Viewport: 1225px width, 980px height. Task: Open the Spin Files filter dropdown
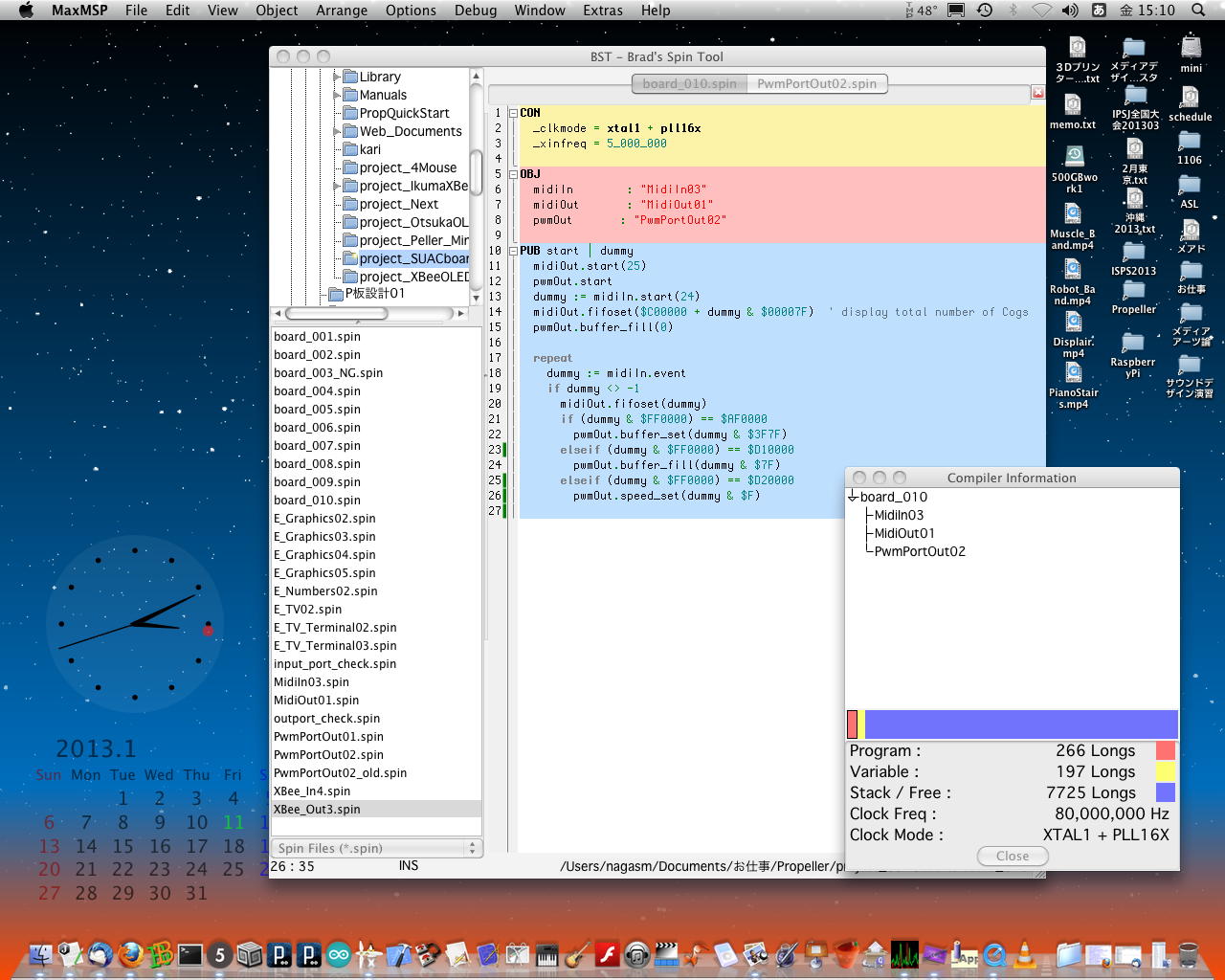point(377,848)
